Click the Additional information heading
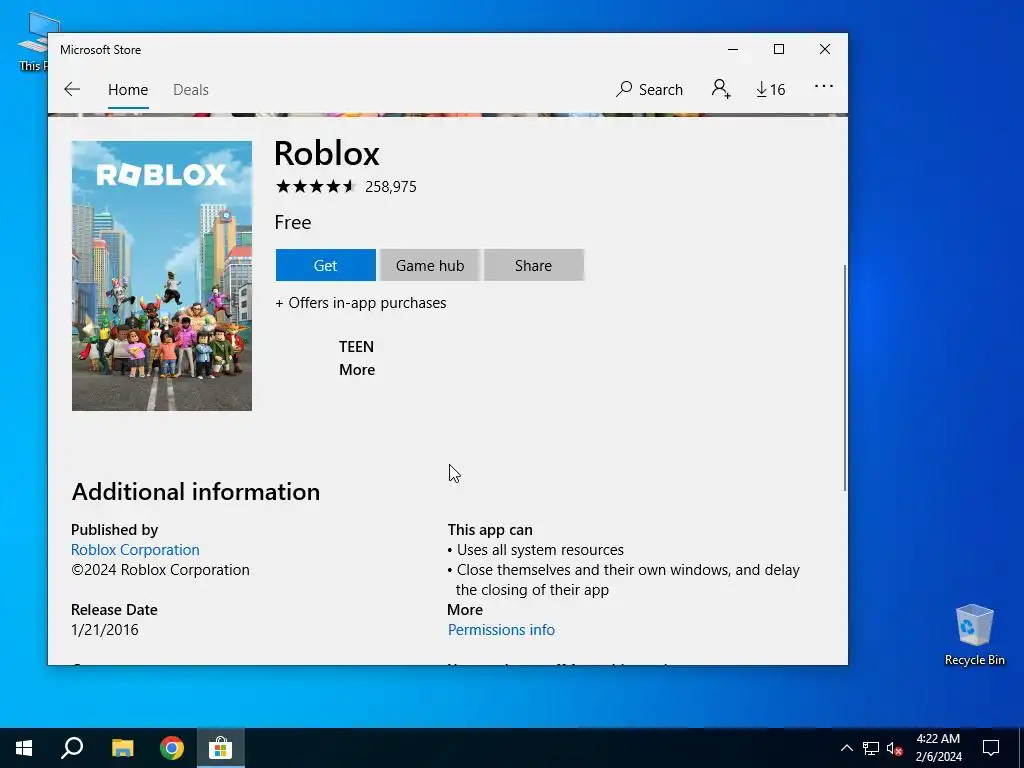Viewport: 1024px width, 768px height. 196,492
